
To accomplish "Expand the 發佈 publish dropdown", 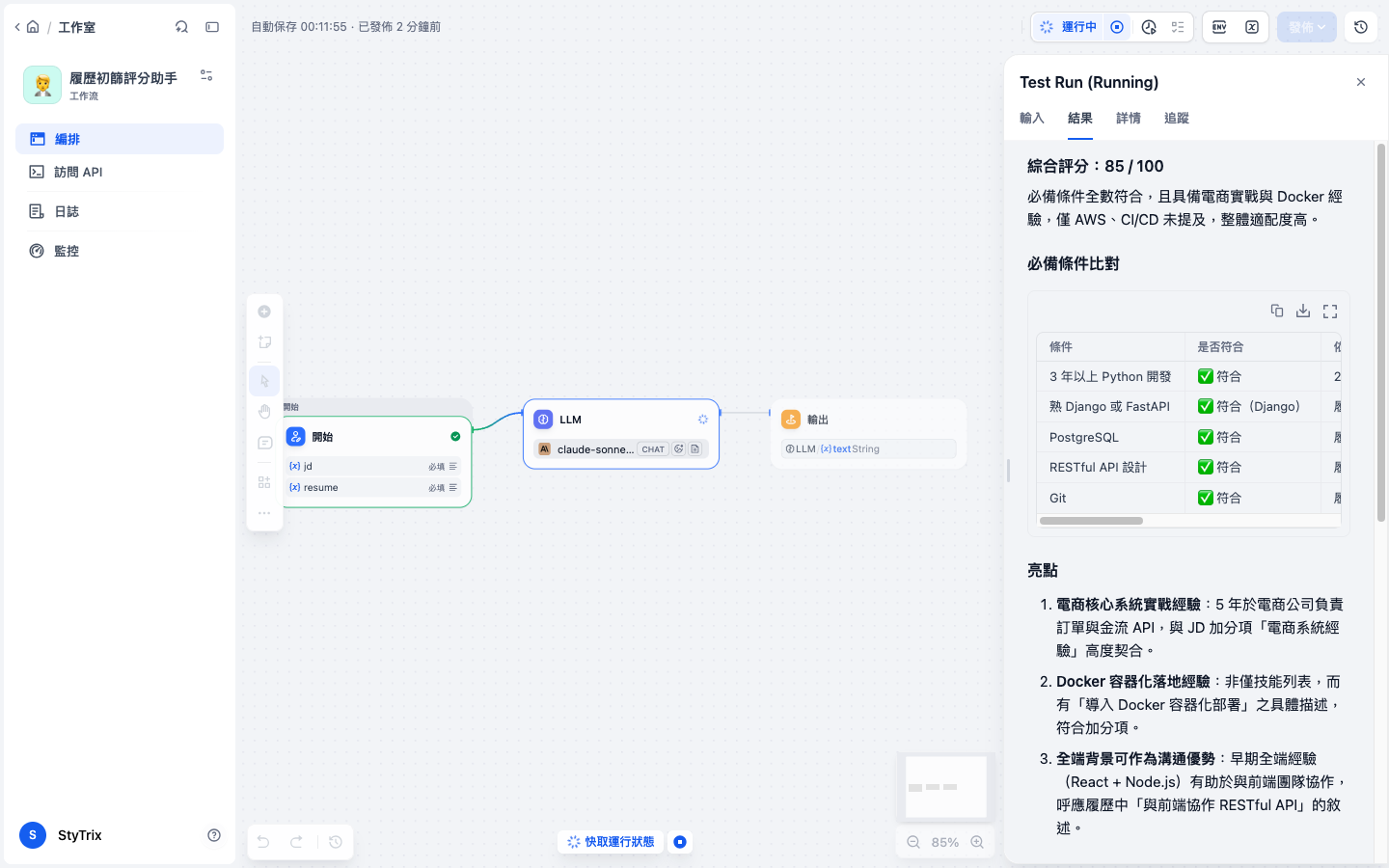I will click(1307, 27).
